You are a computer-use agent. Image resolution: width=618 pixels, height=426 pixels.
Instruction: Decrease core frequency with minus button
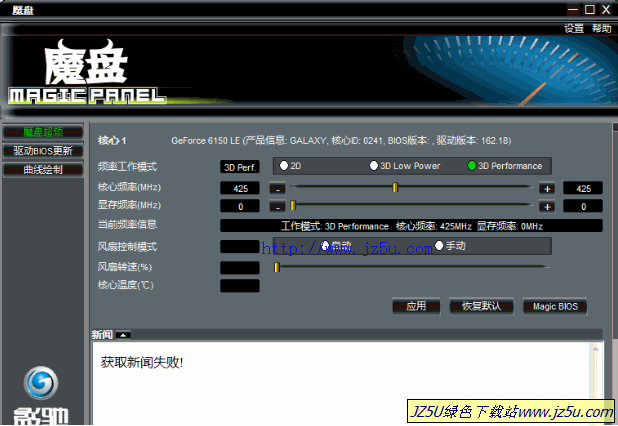coord(277,189)
